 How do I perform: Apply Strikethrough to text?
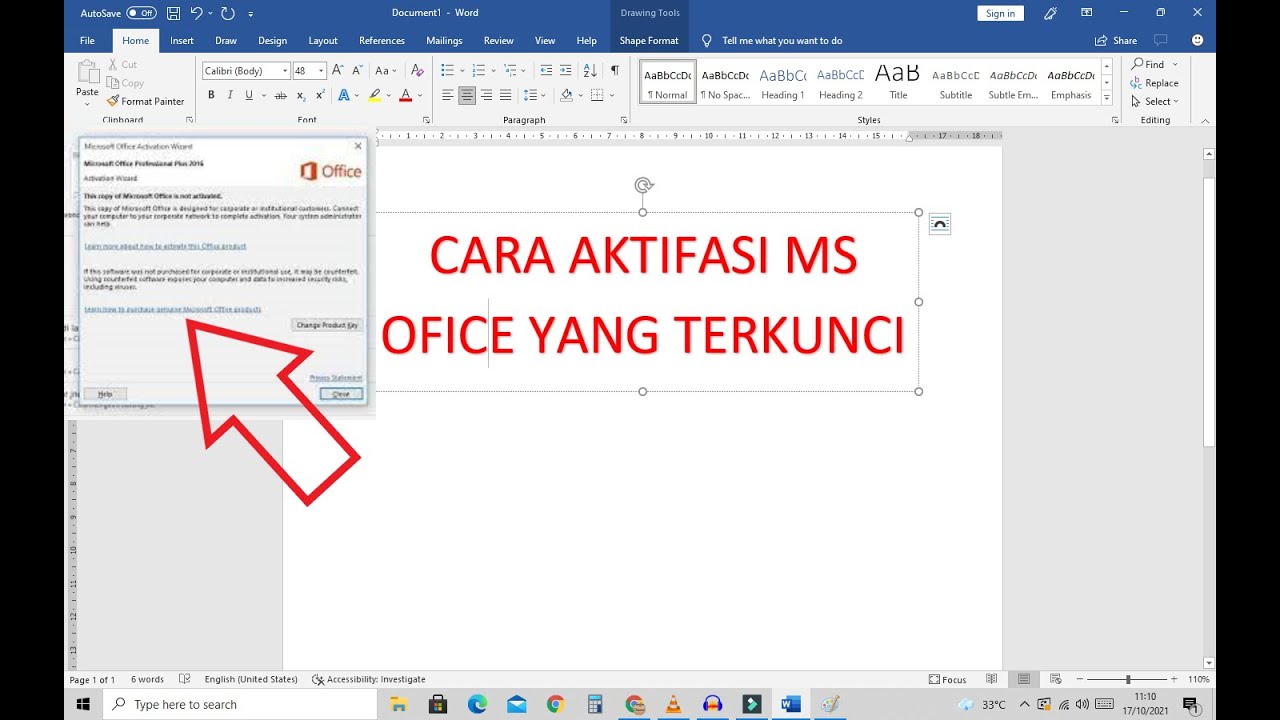[x=281, y=95]
